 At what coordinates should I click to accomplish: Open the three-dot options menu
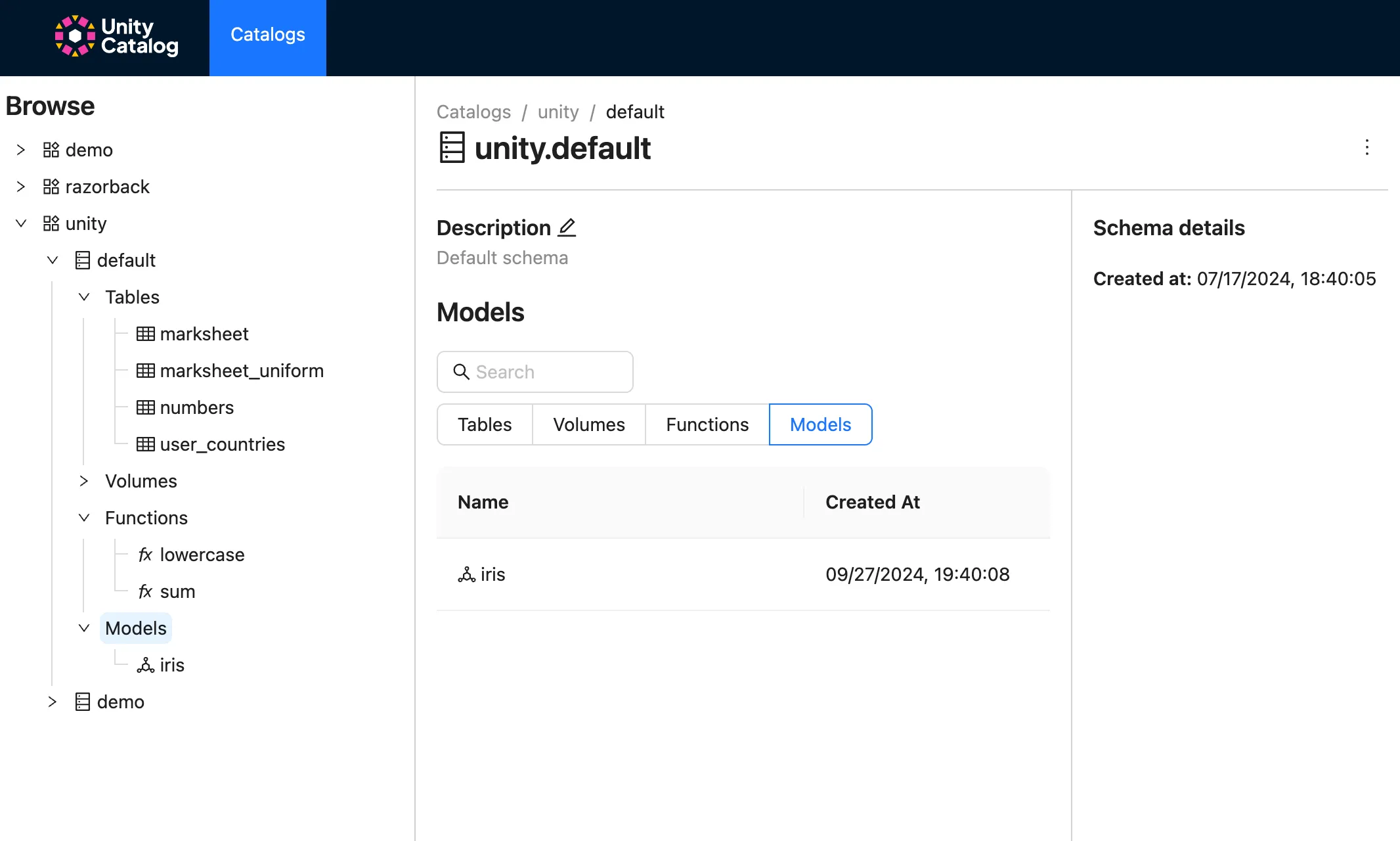[1367, 148]
